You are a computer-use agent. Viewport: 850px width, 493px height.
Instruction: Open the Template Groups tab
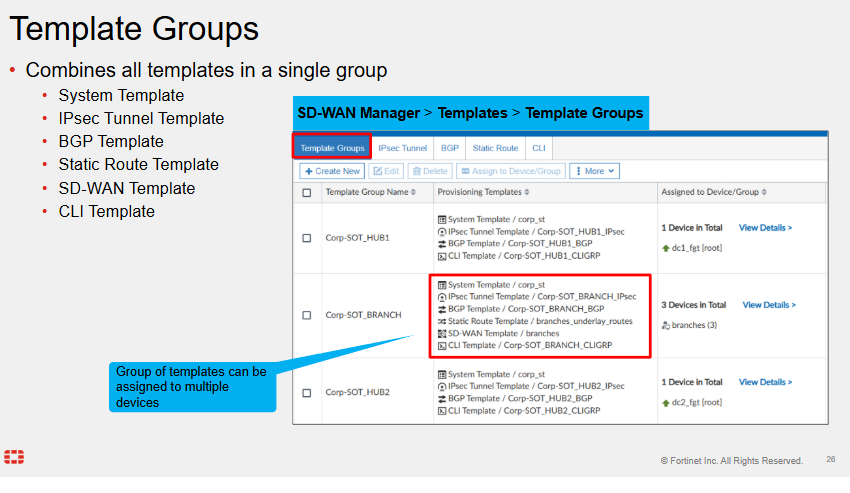click(332, 148)
